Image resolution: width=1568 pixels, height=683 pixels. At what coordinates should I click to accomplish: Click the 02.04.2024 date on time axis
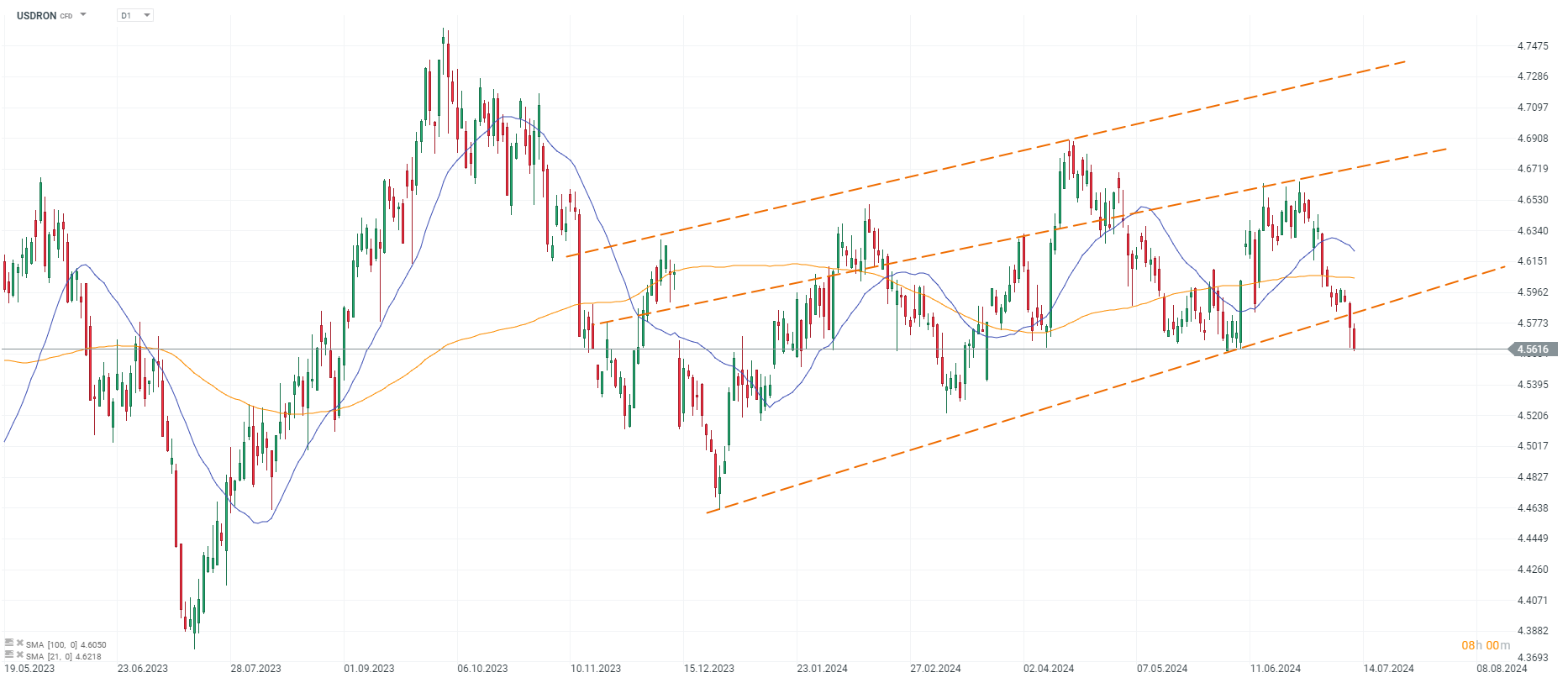(x=1048, y=669)
